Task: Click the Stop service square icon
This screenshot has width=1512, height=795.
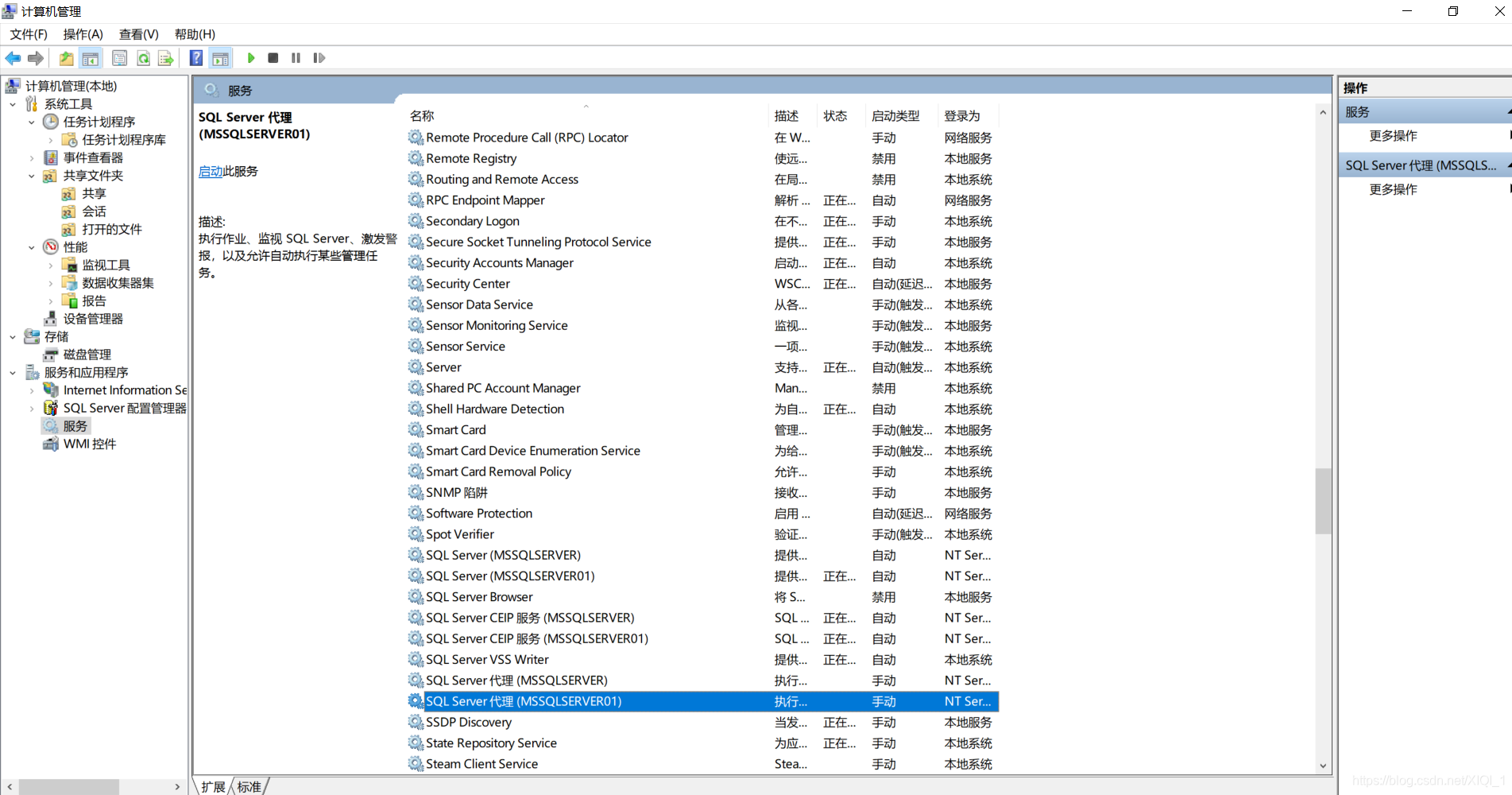Action: point(273,58)
